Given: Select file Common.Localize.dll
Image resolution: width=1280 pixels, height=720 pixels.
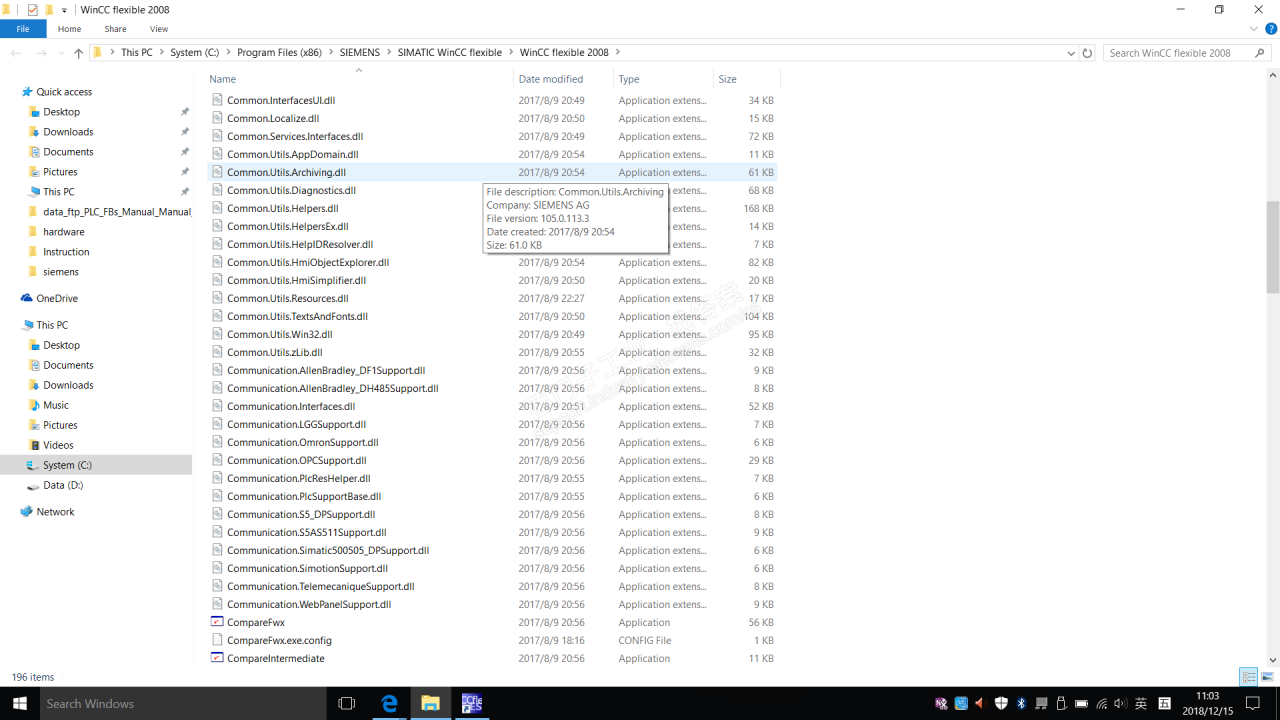Looking at the screenshot, I should coord(273,118).
